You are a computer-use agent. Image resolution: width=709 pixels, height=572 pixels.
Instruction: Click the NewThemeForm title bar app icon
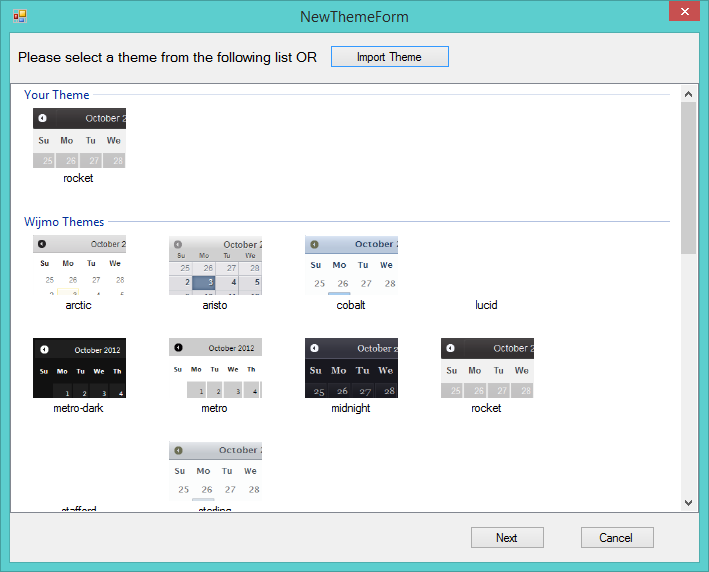[x=20, y=16]
